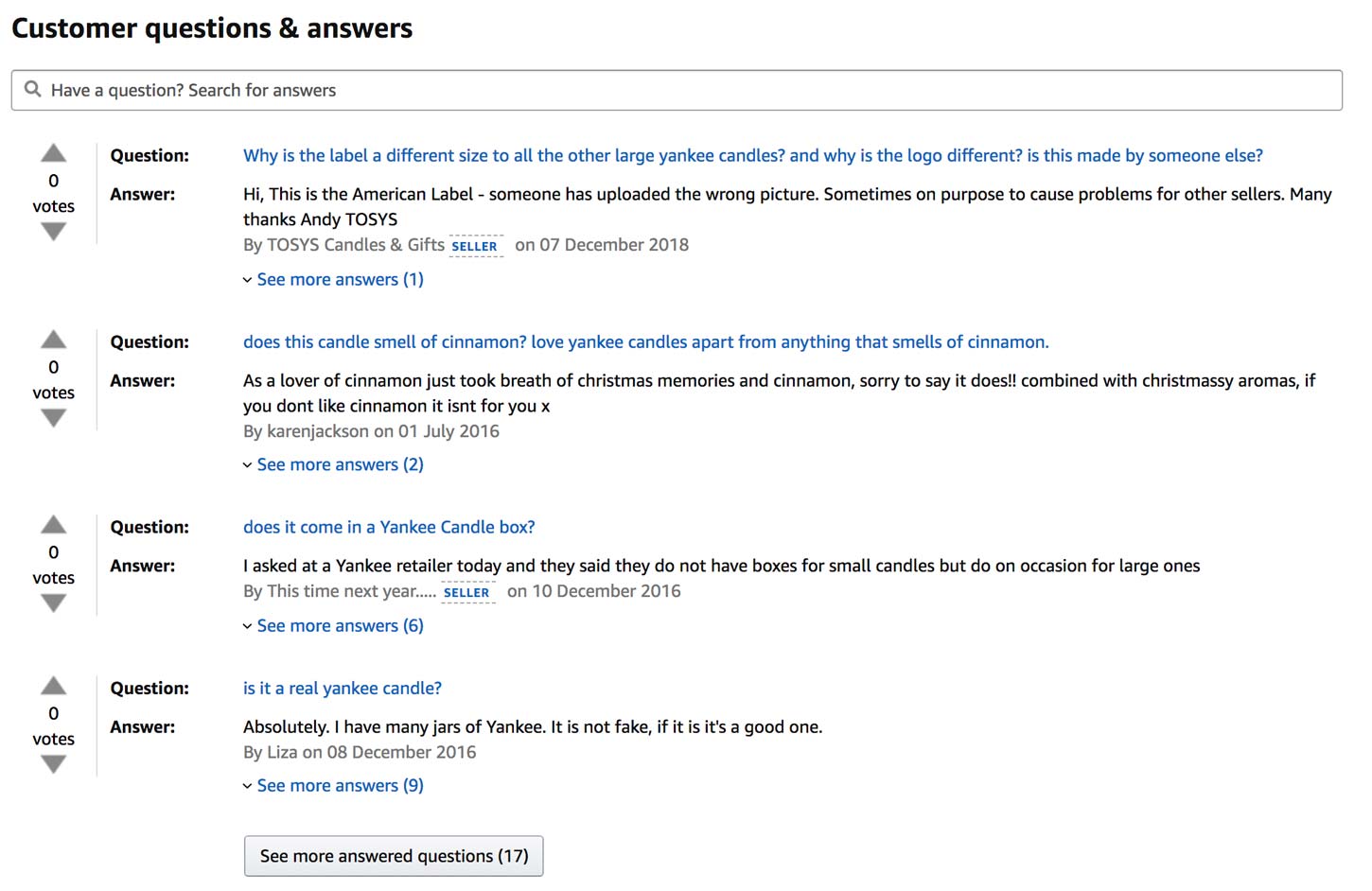The width and height of the screenshot is (1372, 891).
Task: Click See more answered questions (17)
Action: 393,855
